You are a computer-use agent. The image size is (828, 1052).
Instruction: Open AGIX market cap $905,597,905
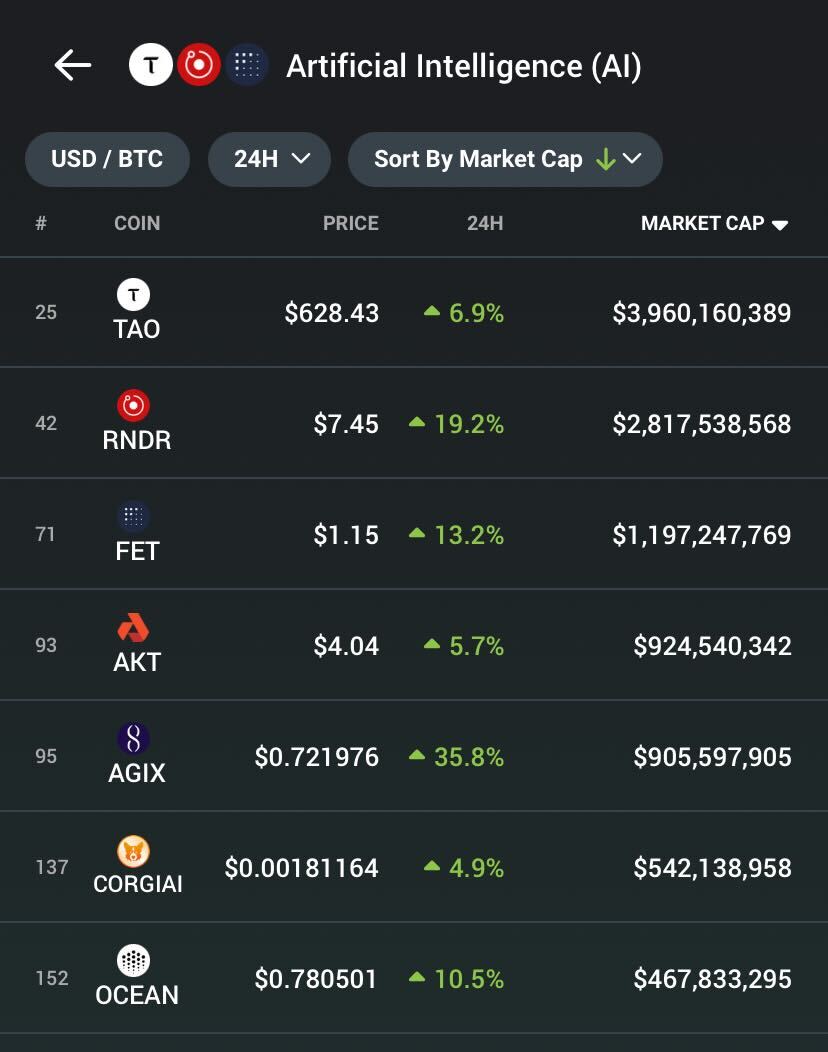pyautogui.click(x=713, y=757)
